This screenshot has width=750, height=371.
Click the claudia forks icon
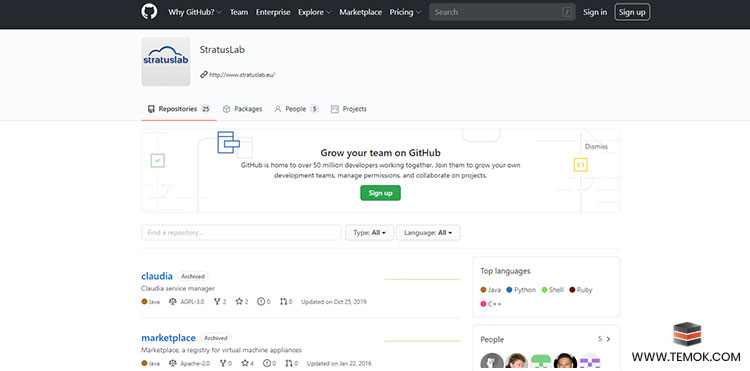217,302
